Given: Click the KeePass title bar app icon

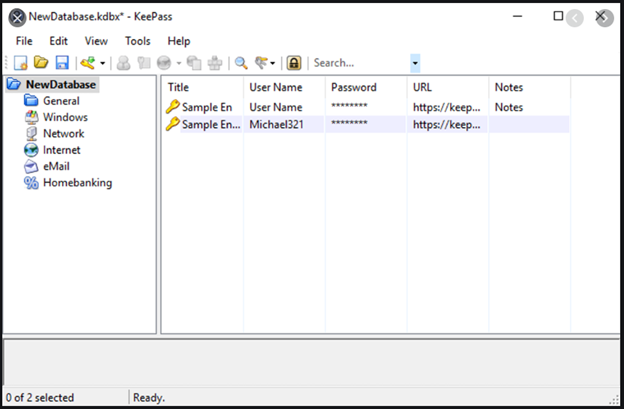Looking at the screenshot, I should click(17, 18).
